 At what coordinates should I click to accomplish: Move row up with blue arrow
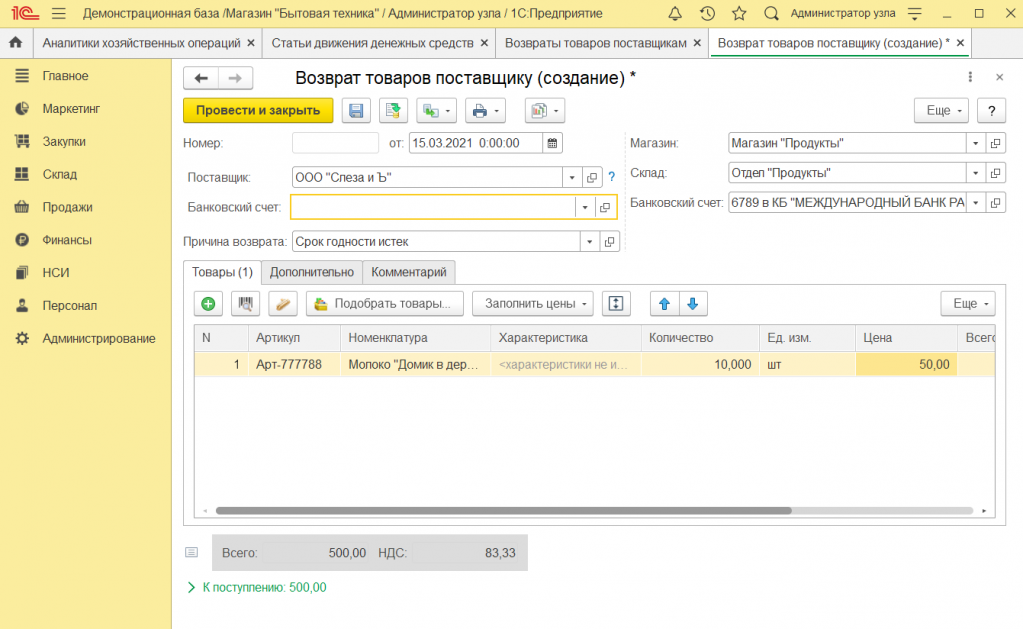(x=662, y=303)
